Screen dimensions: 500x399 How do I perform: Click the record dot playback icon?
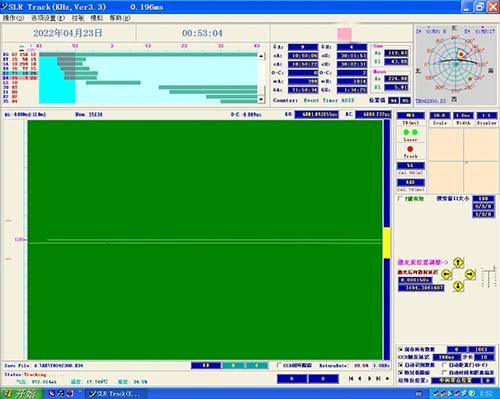point(387,379)
